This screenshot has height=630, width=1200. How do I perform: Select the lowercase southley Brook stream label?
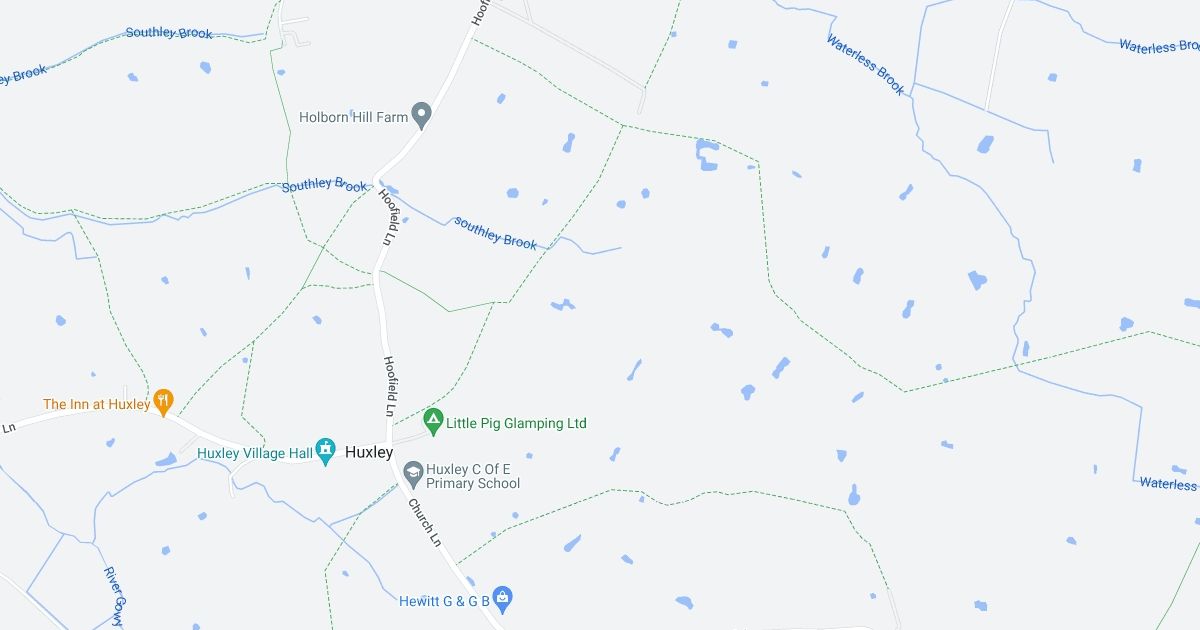pos(496,233)
